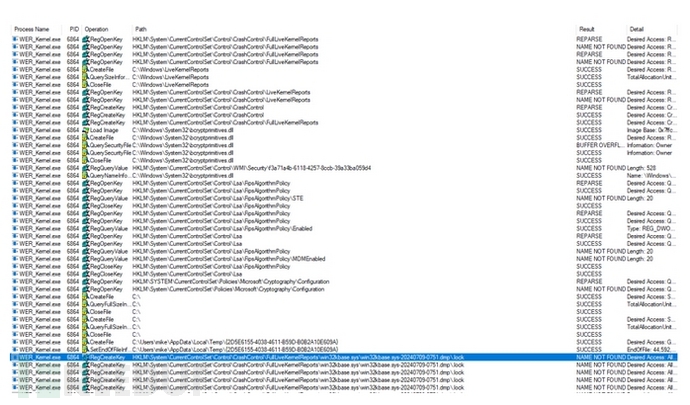The width and height of the screenshot is (690, 405).
Task: Select the Load Image operation icon
Action: point(85,130)
